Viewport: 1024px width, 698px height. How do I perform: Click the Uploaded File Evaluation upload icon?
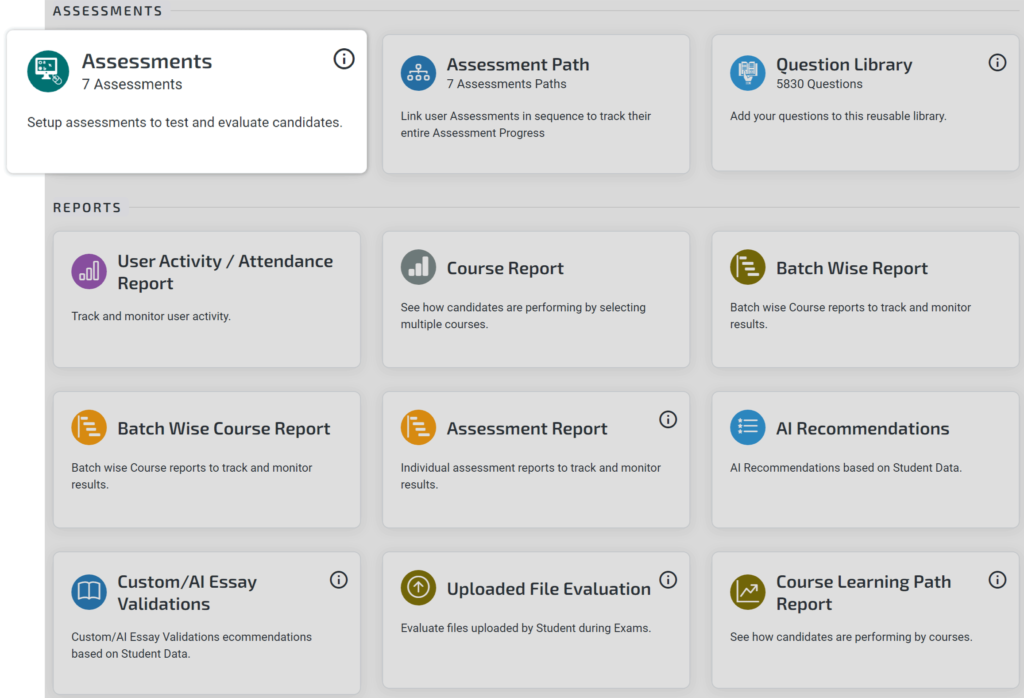[x=417, y=588]
